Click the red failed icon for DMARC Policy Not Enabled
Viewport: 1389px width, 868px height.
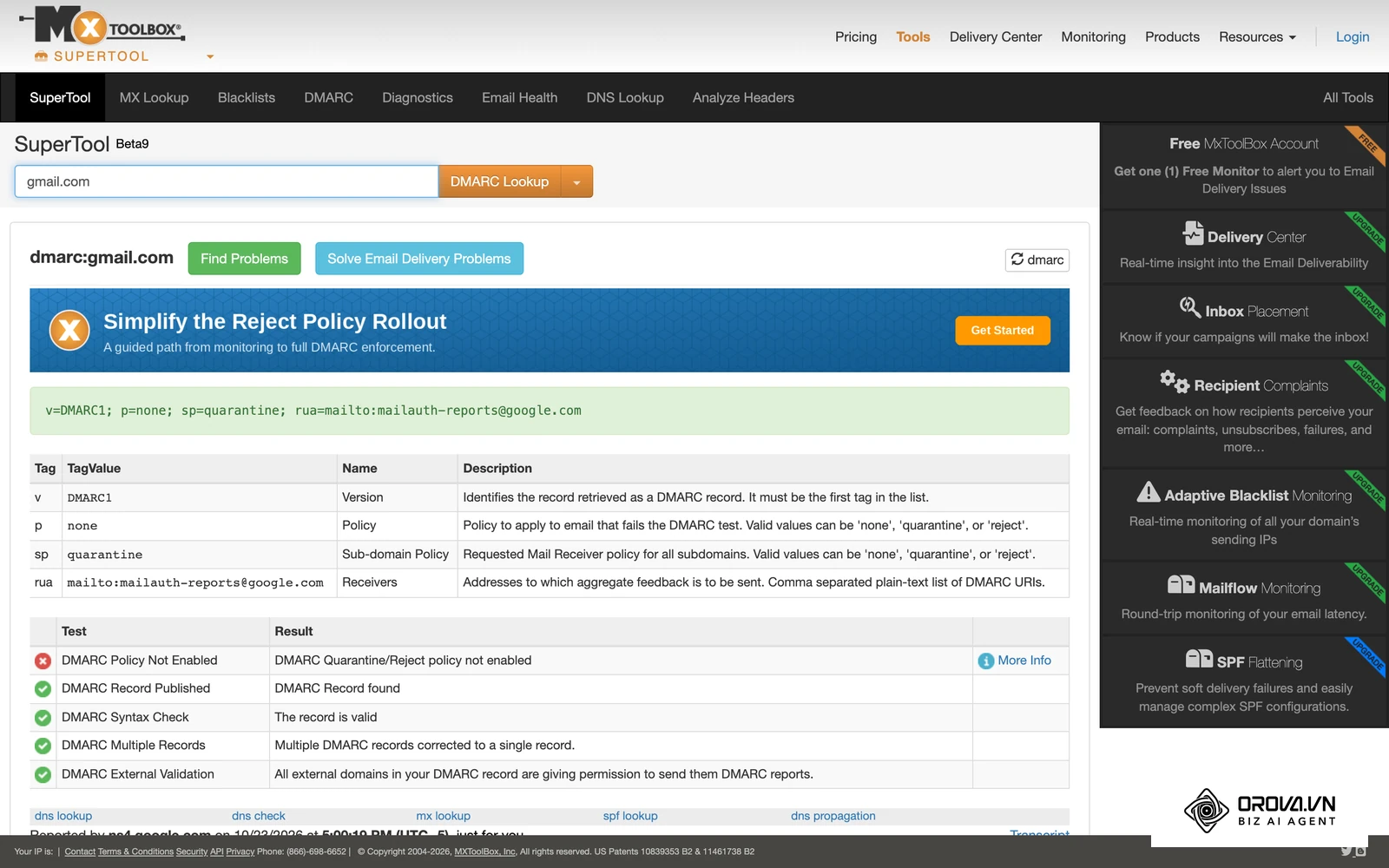tap(43, 661)
